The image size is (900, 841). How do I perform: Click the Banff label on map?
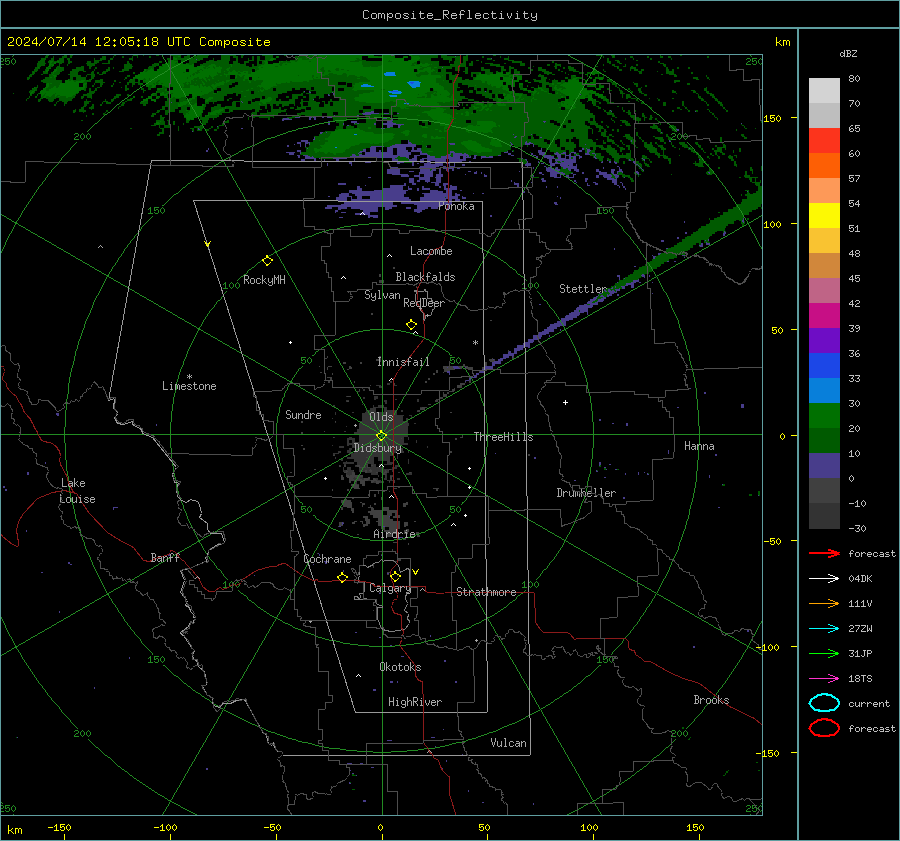click(165, 557)
